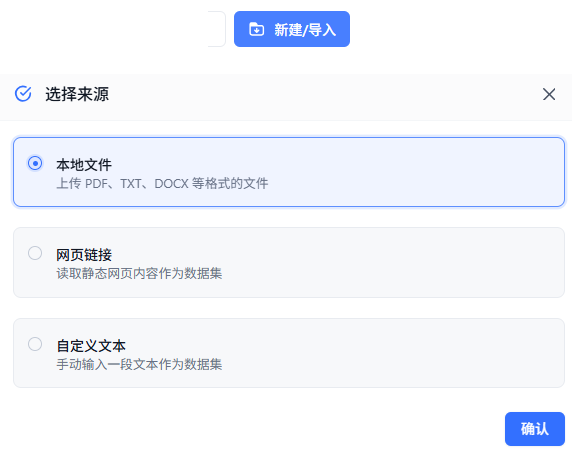Click the description 上传 PDF、TXT、DOCX 等格式的文件
The image size is (572, 453).
pos(162,183)
